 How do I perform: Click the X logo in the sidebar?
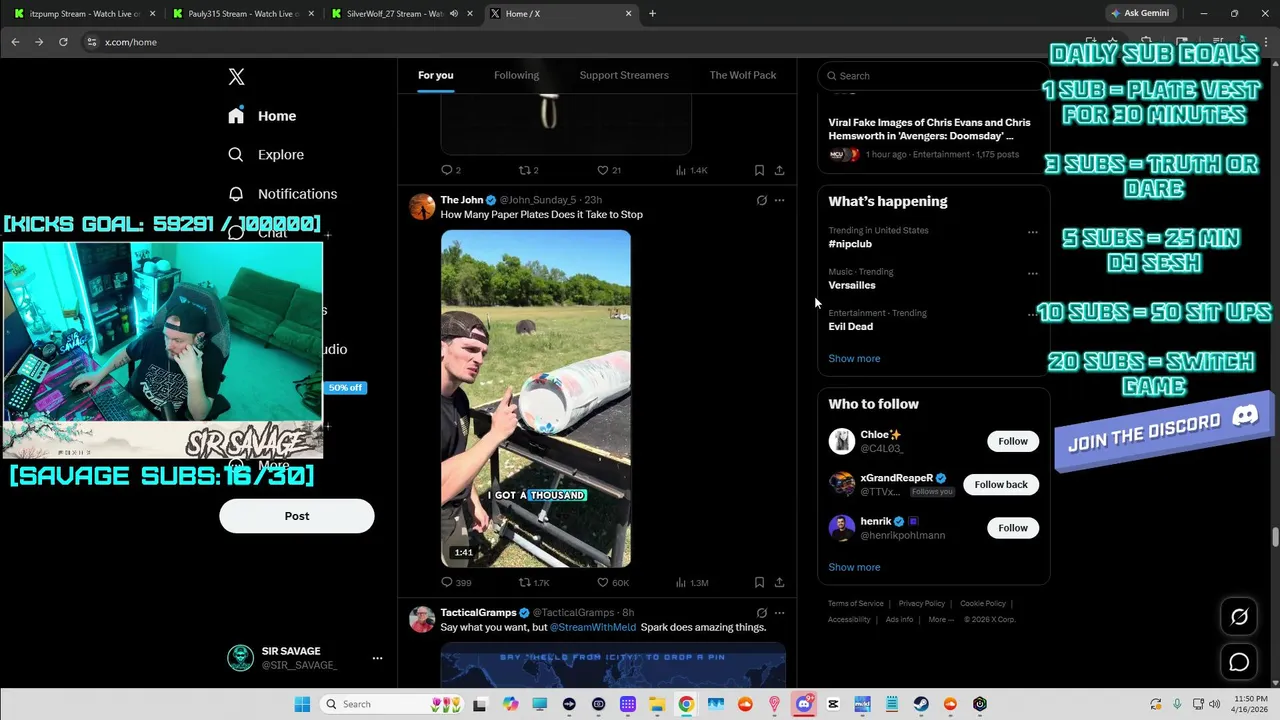tap(236, 77)
